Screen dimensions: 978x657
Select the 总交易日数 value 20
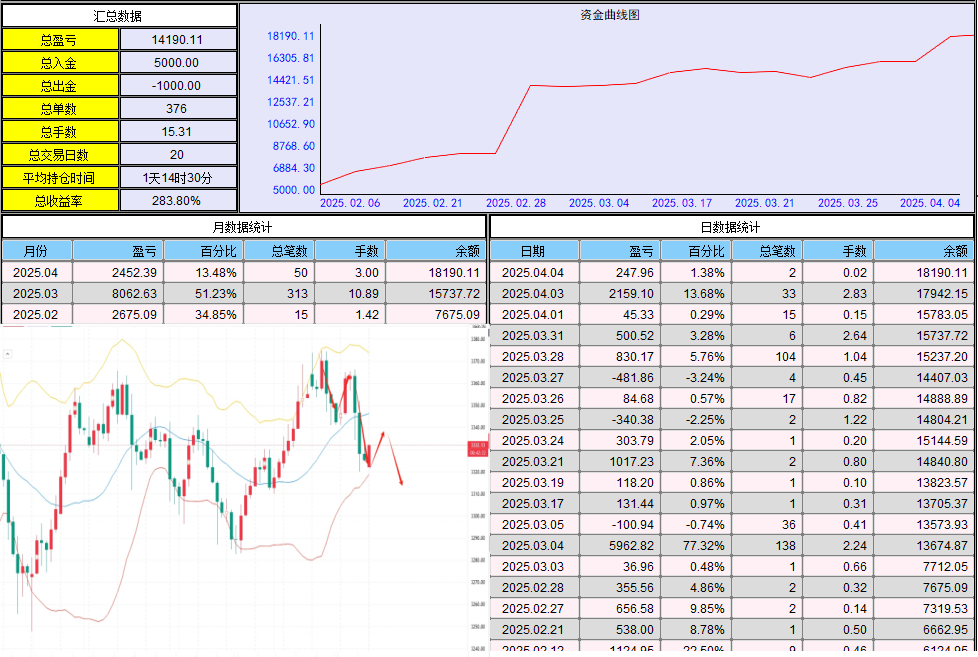(178, 155)
